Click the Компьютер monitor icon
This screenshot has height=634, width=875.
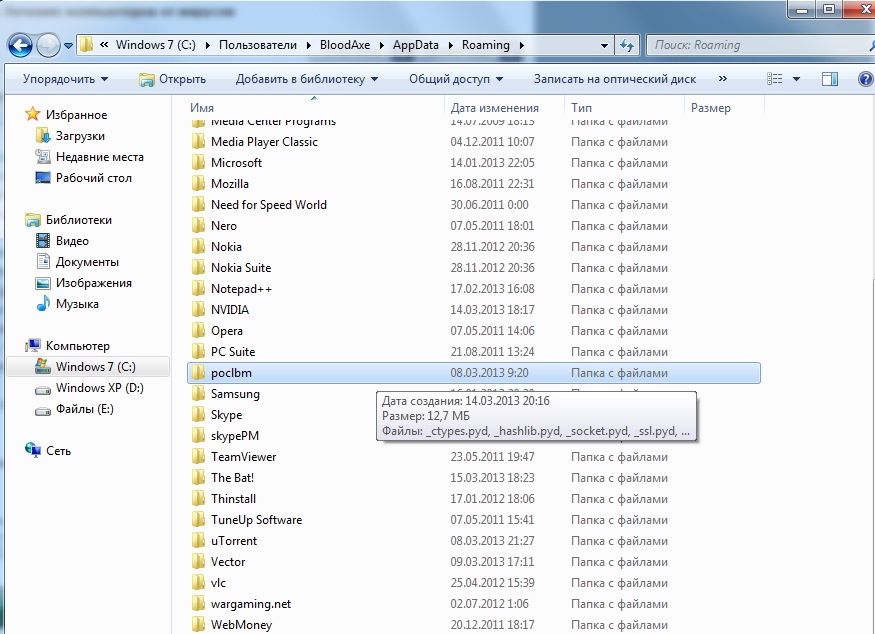point(33,345)
